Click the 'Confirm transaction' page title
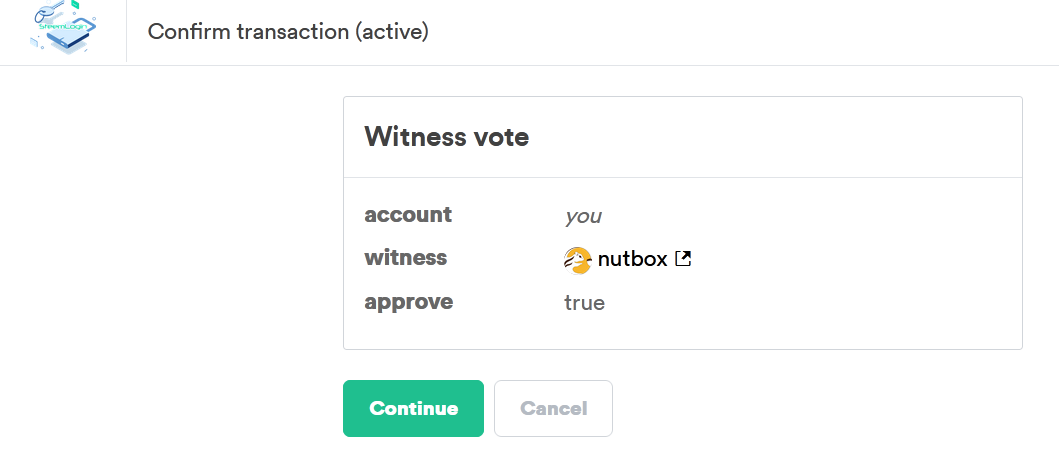 (288, 32)
